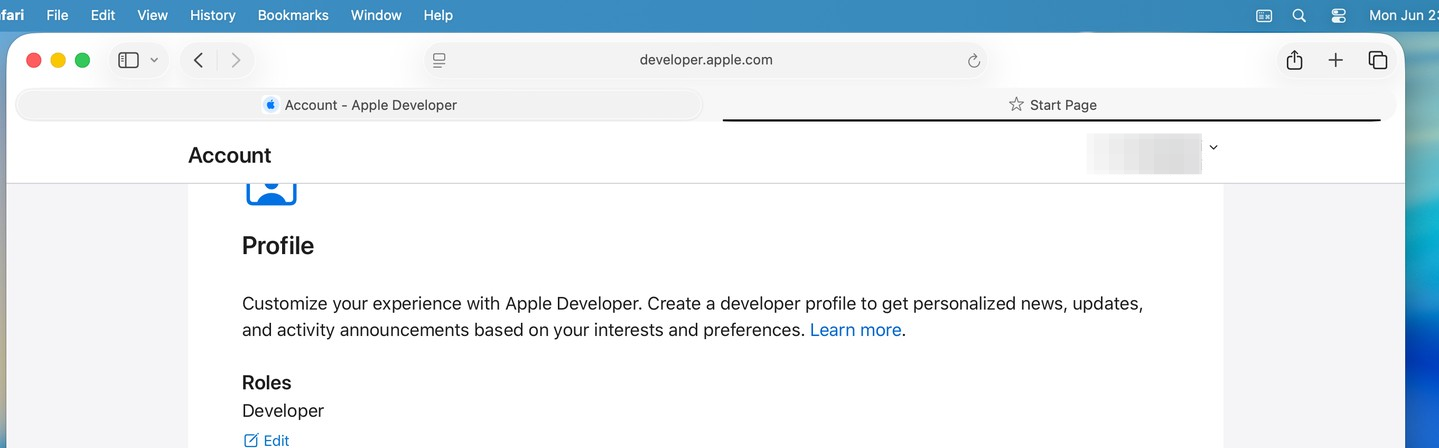Toggle the Safari sidebar button

(128, 60)
